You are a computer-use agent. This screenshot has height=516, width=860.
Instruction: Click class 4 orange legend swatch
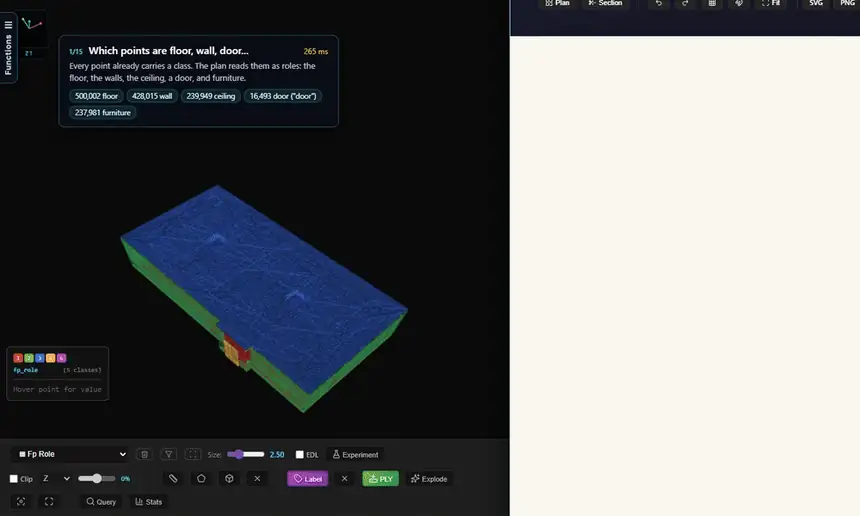pyautogui.click(x=50, y=358)
